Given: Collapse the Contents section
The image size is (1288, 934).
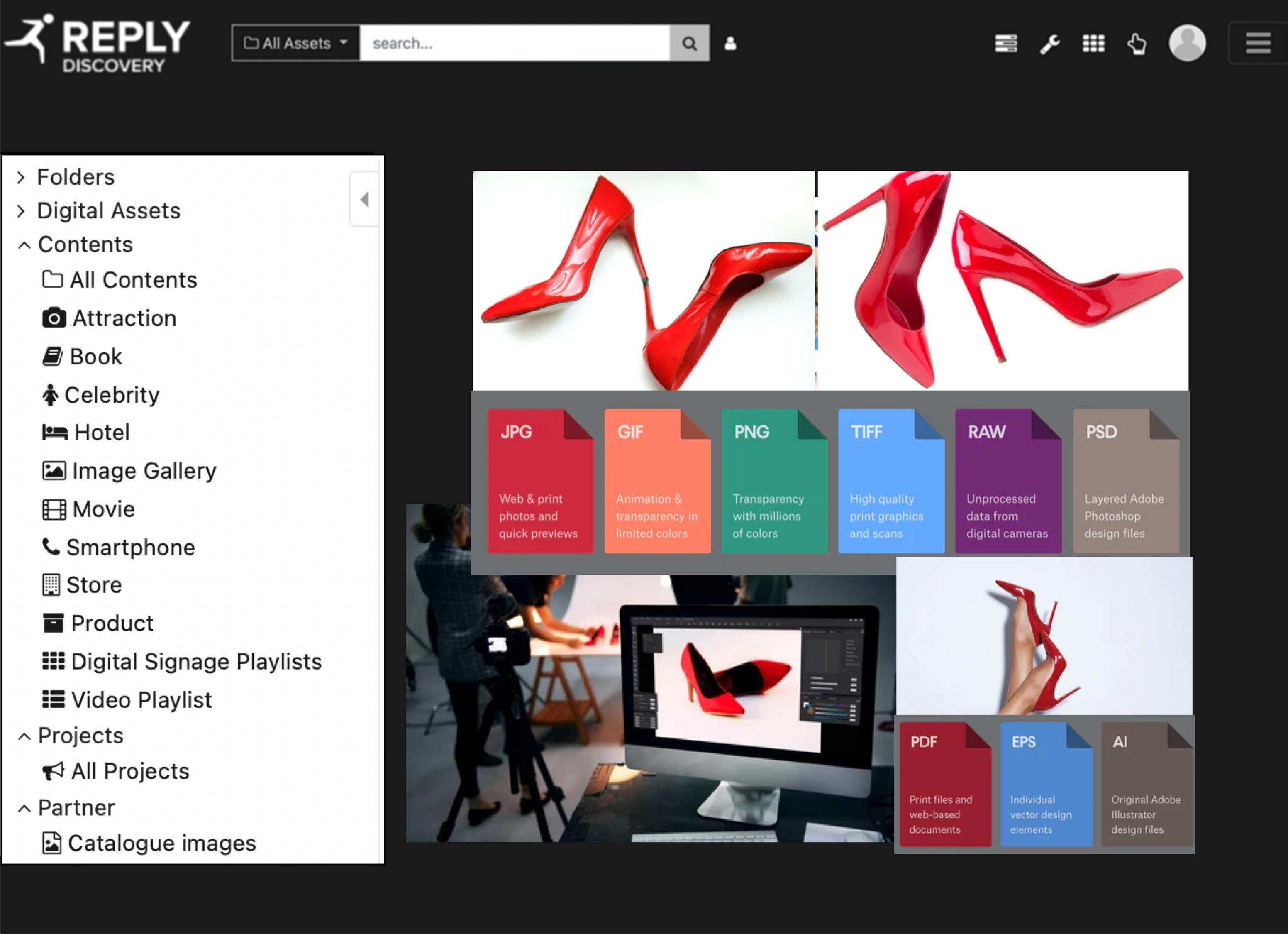Looking at the screenshot, I should (x=24, y=245).
